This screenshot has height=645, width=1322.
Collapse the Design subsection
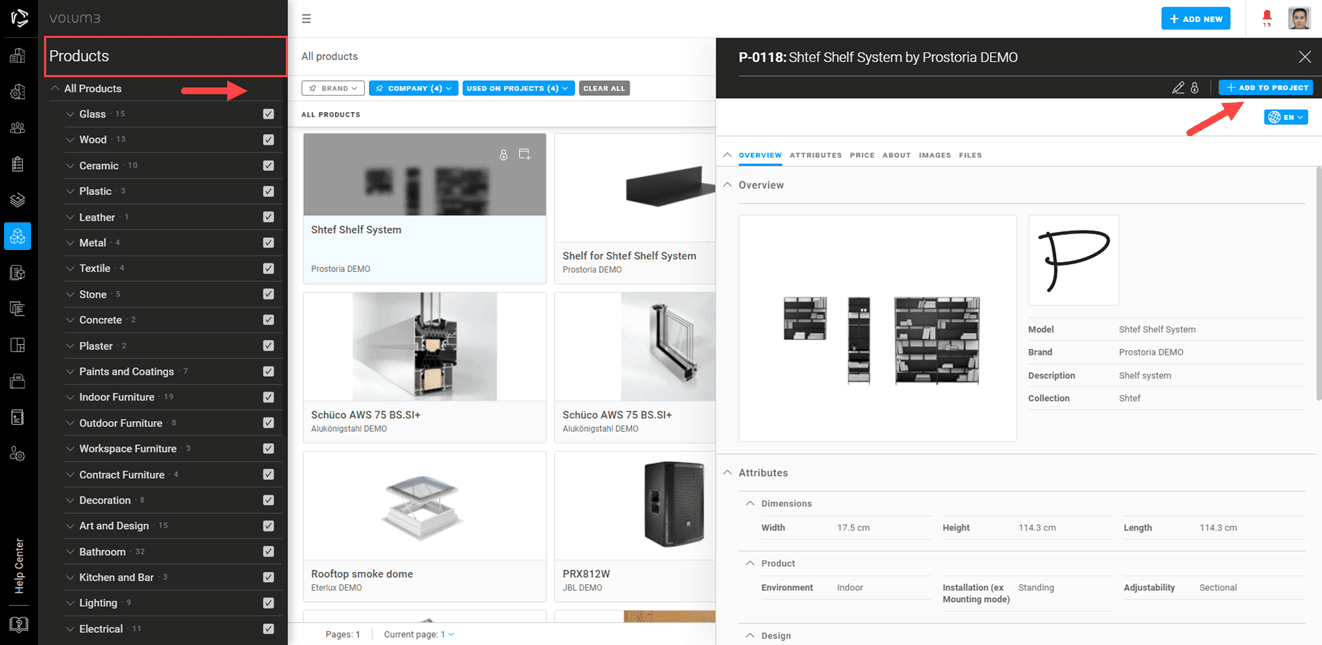[x=750, y=636]
